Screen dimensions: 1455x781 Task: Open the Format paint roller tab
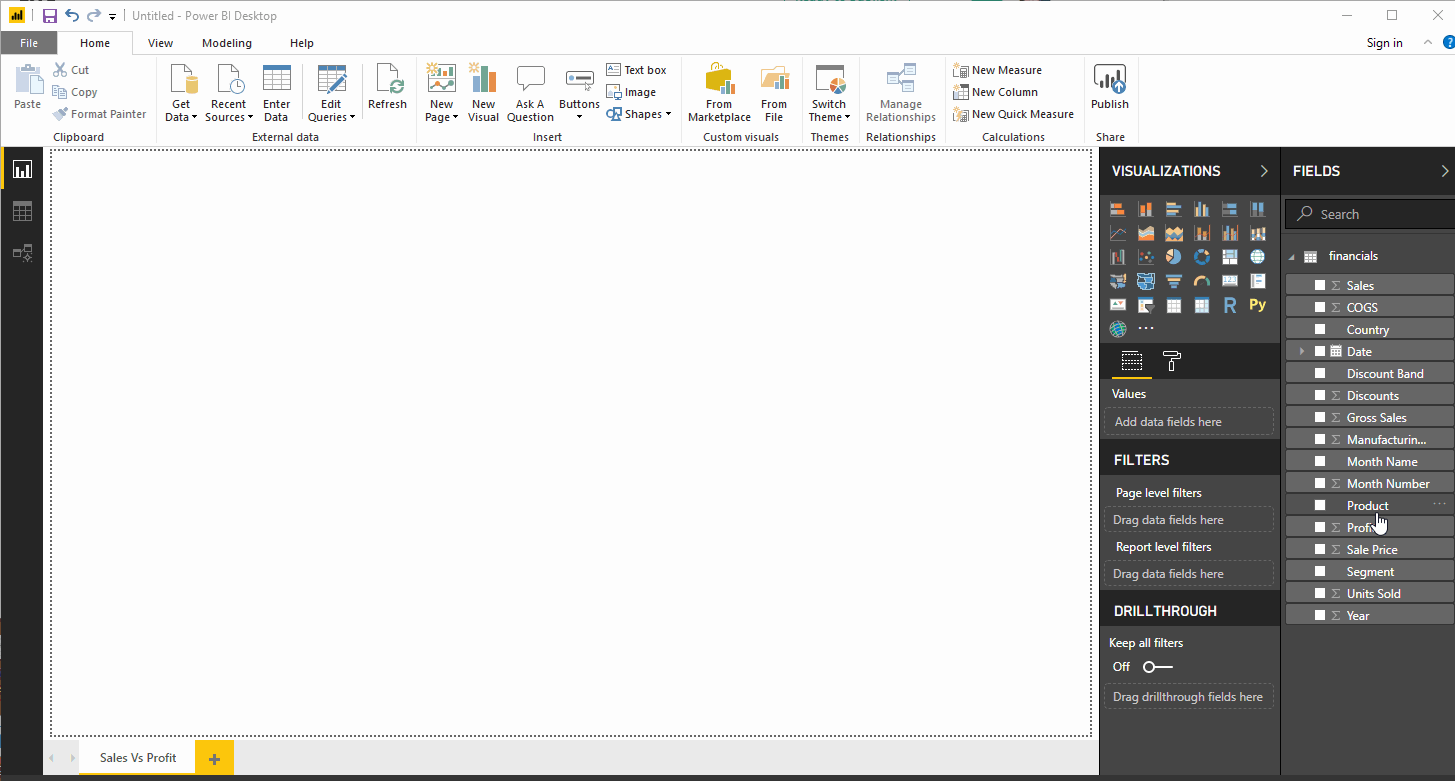click(x=1172, y=362)
